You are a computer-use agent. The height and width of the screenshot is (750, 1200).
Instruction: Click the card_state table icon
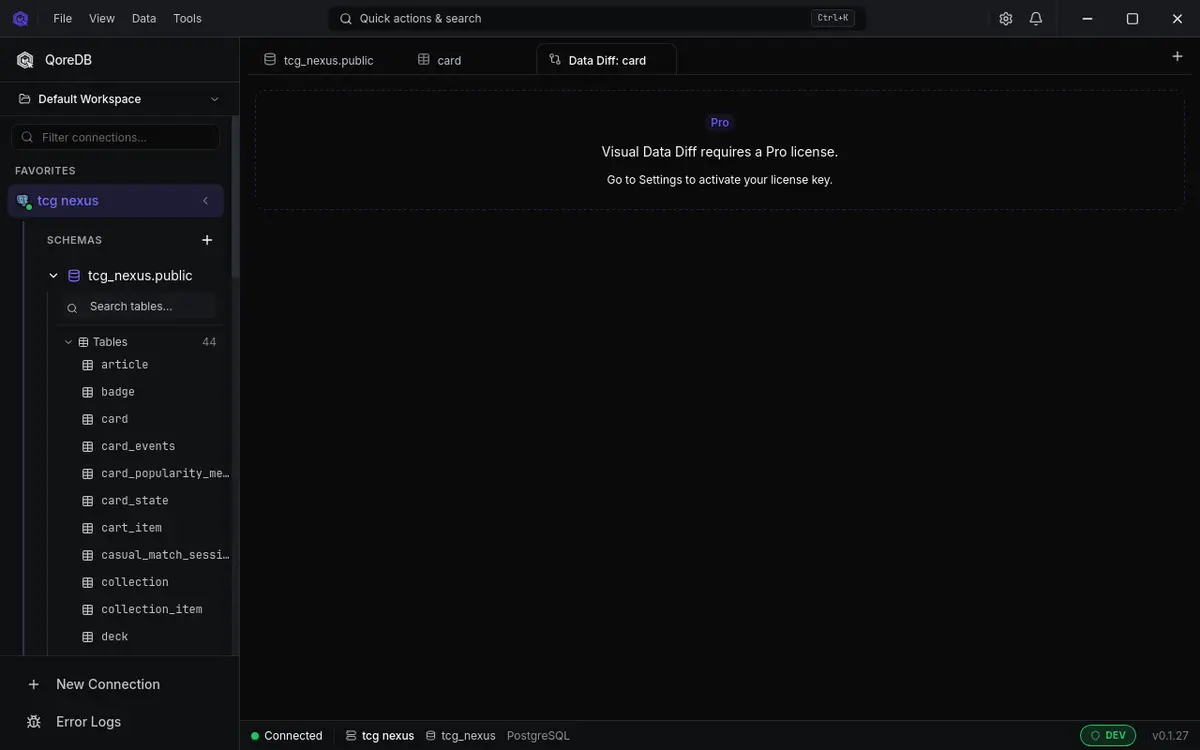pos(88,500)
